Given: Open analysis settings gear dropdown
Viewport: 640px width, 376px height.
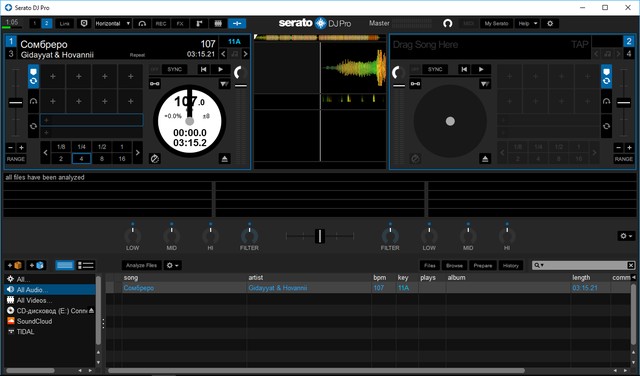Looking at the screenshot, I should coord(172,265).
